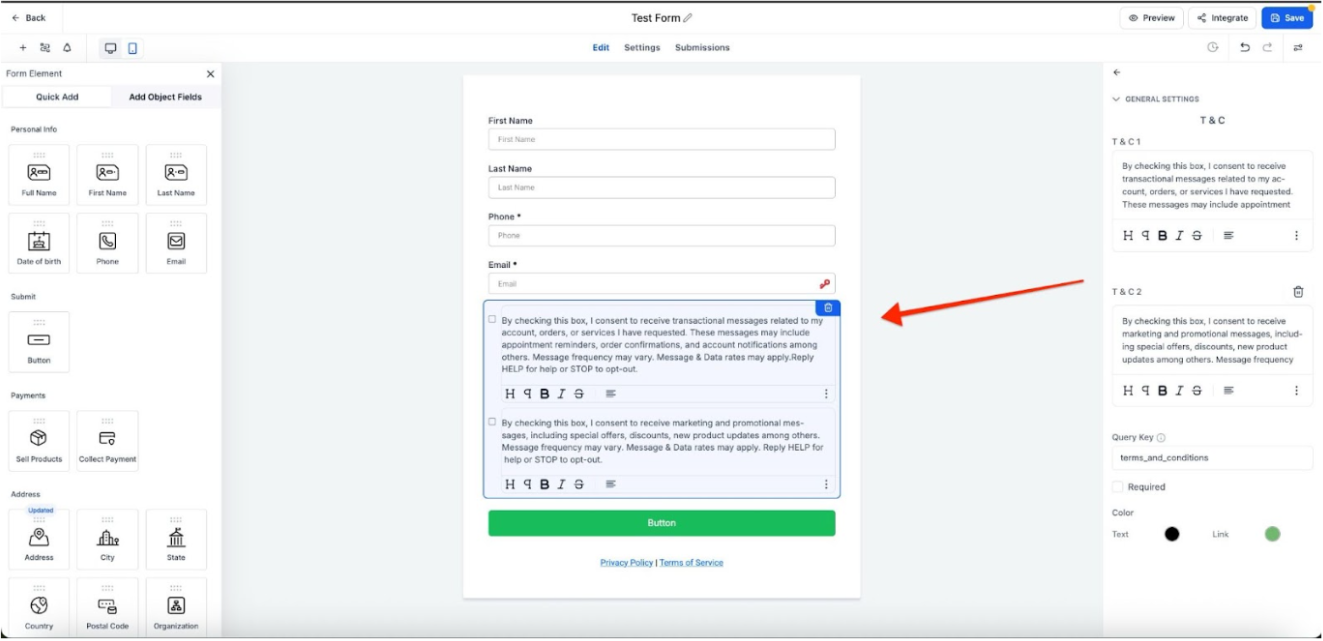Open the Settings tab

coord(642,48)
